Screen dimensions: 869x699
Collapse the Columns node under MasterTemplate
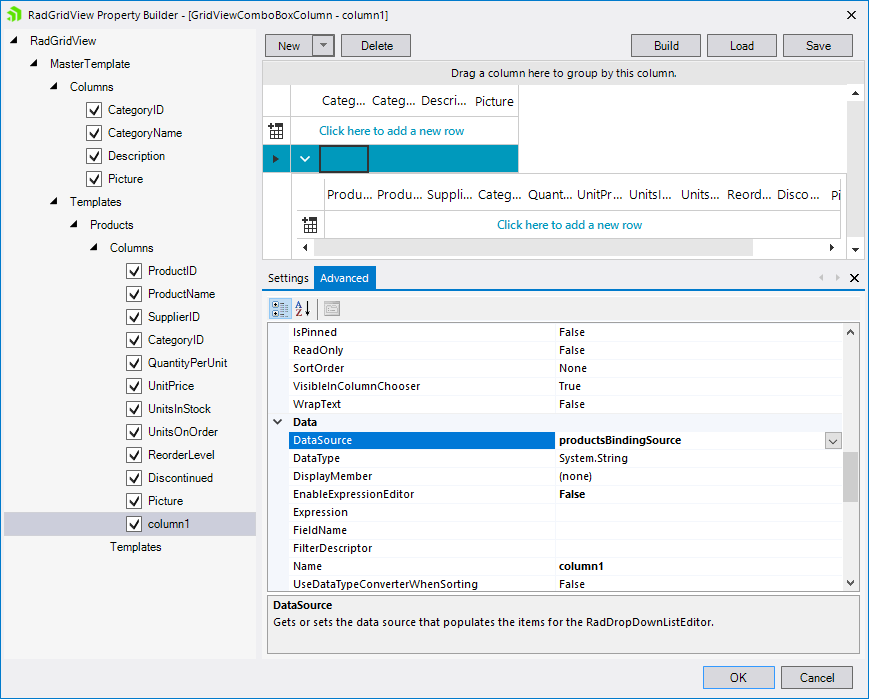coord(54,86)
